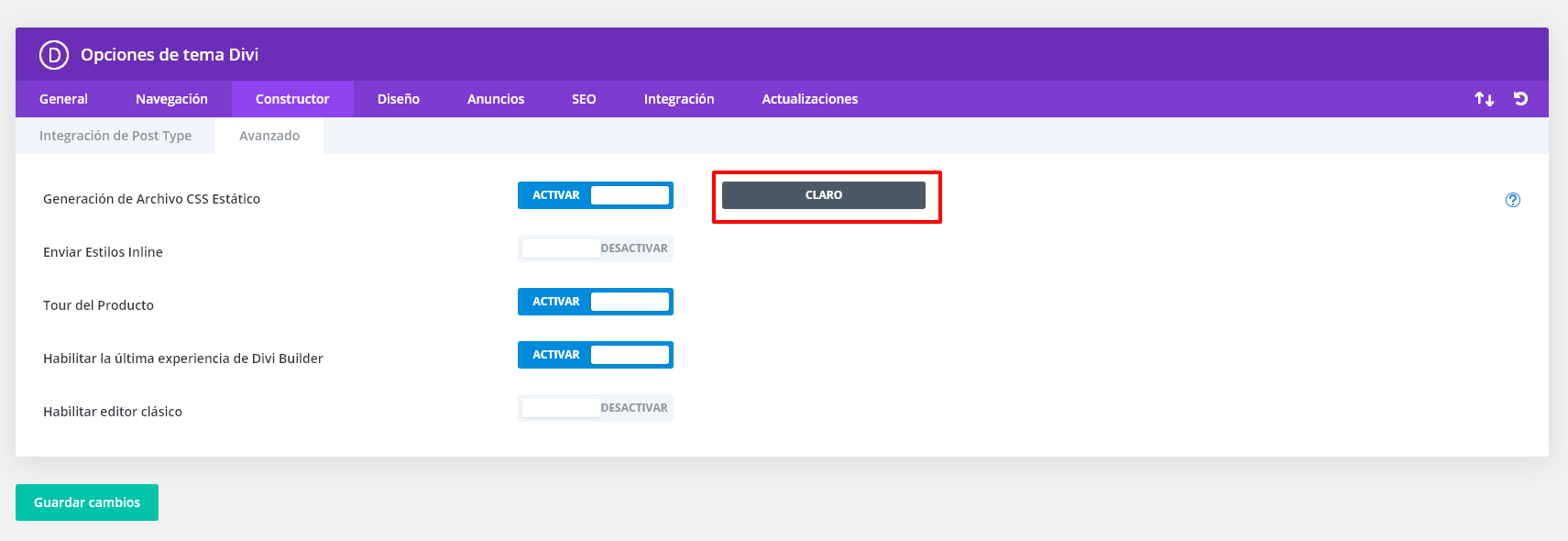Image resolution: width=1568 pixels, height=541 pixels.
Task: Toggle Habilitar editor clásico switch
Action: pyautogui.click(x=596, y=408)
